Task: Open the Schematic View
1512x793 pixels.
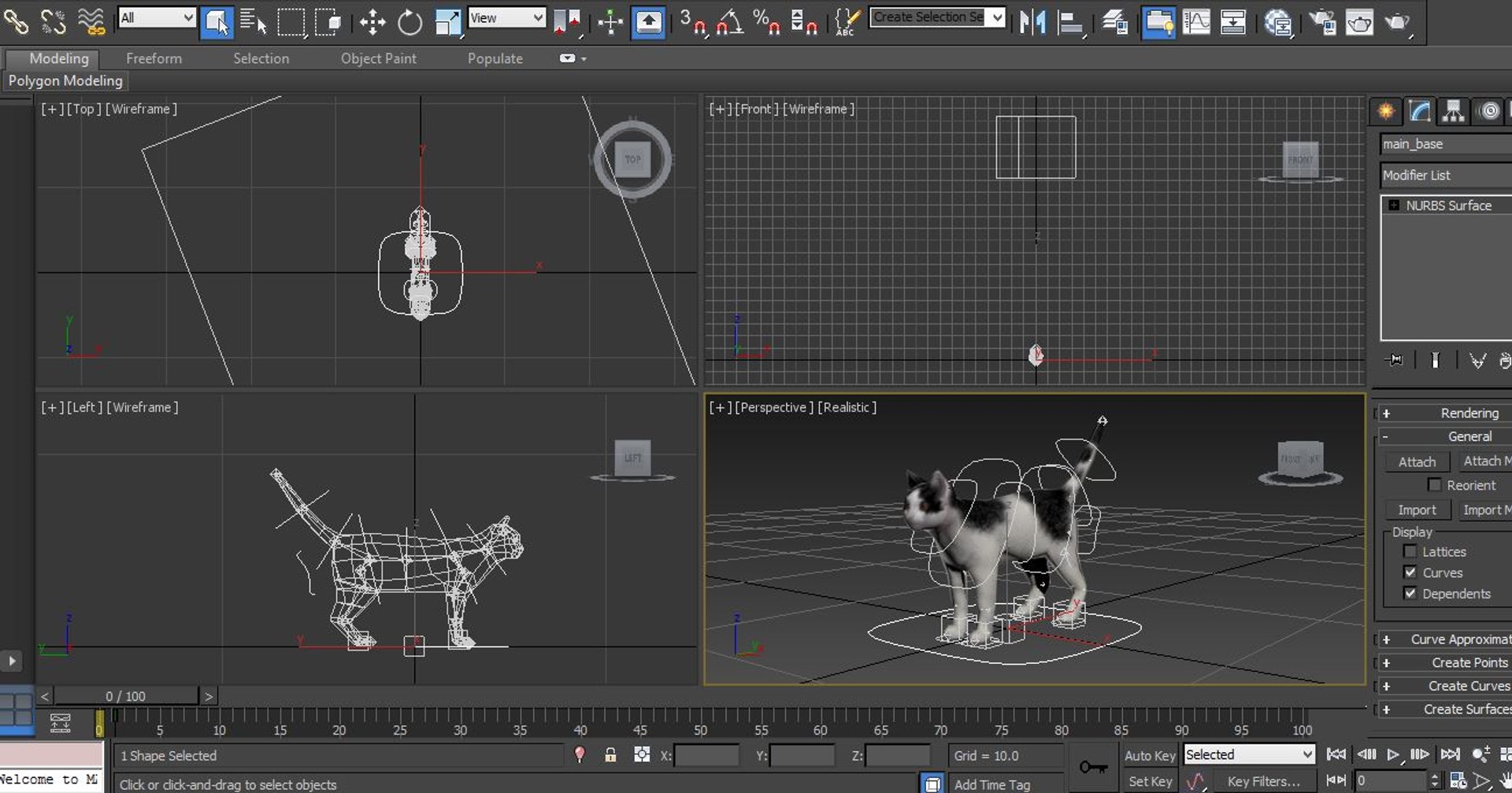Action: point(1233,21)
